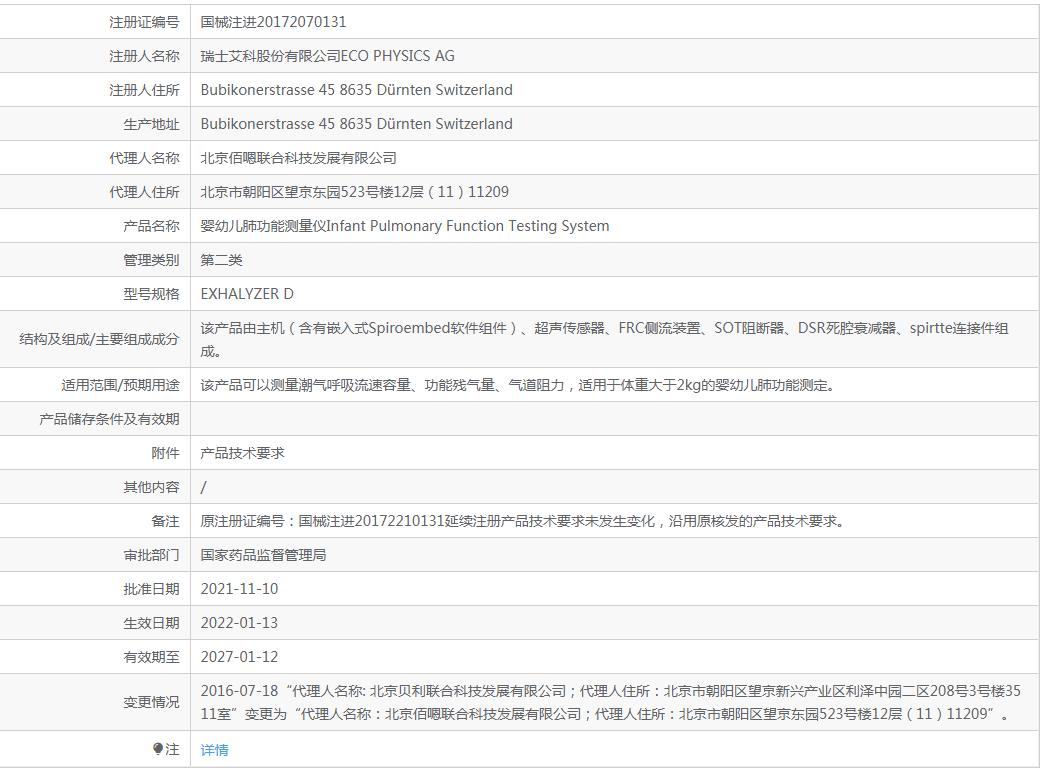Click the agent address 望京东园523号楼 value
The image size is (1042, 770).
[354, 192]
